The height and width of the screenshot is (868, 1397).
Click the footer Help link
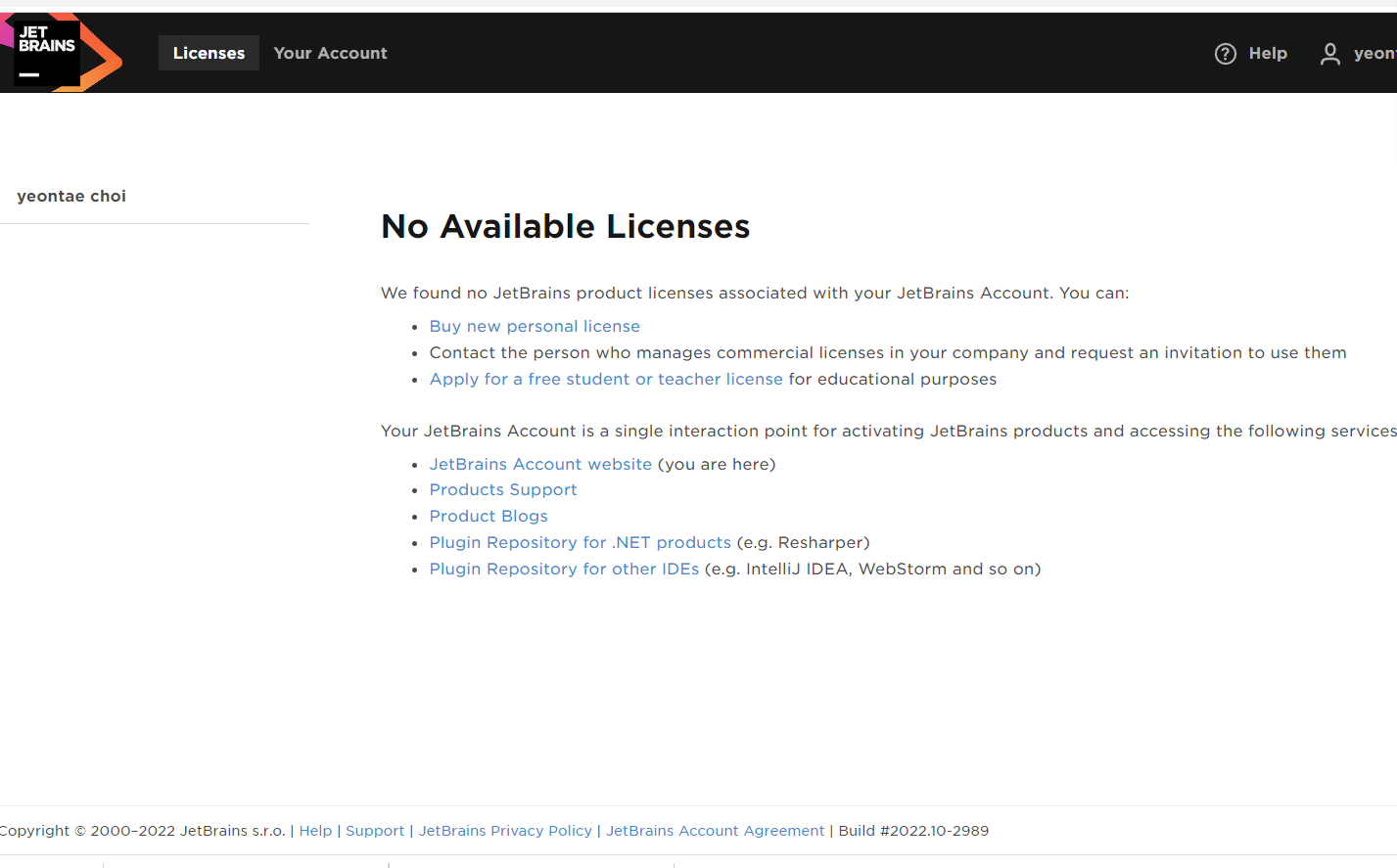pyautogui.click(x=315, y=831)
